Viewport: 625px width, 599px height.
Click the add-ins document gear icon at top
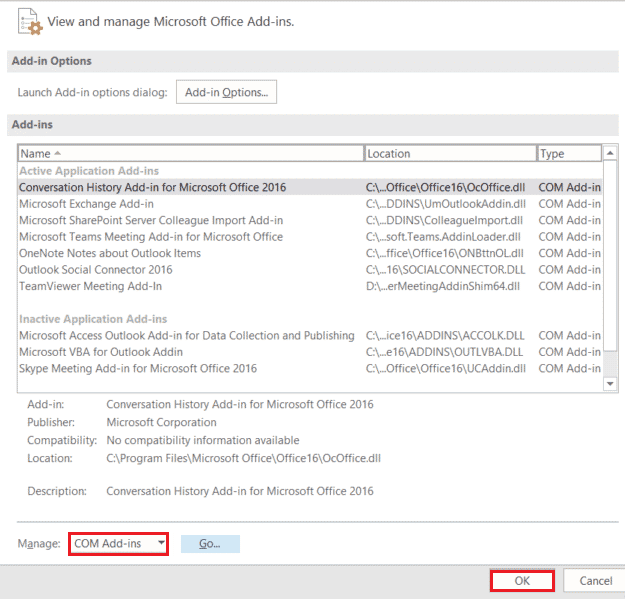point(30,22)
